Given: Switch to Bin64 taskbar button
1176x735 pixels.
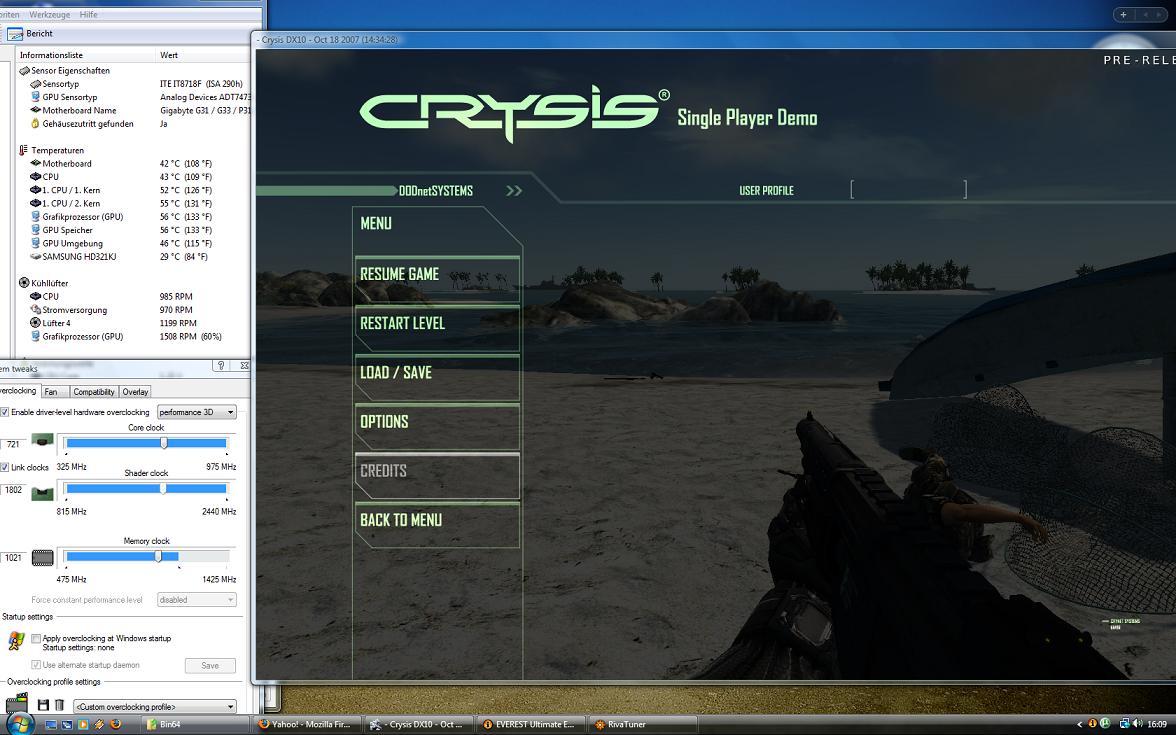Looking at the screenshot, I should coord(194,724).
